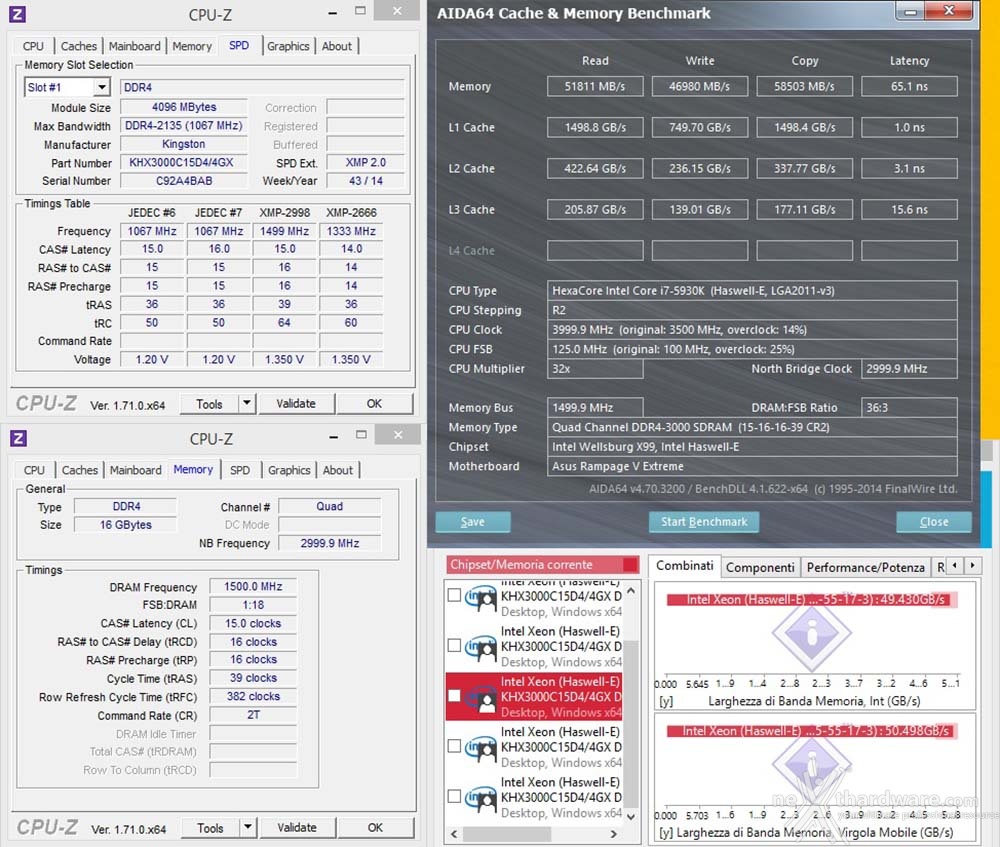Click the Command Rate value 2T

[253, 715]
